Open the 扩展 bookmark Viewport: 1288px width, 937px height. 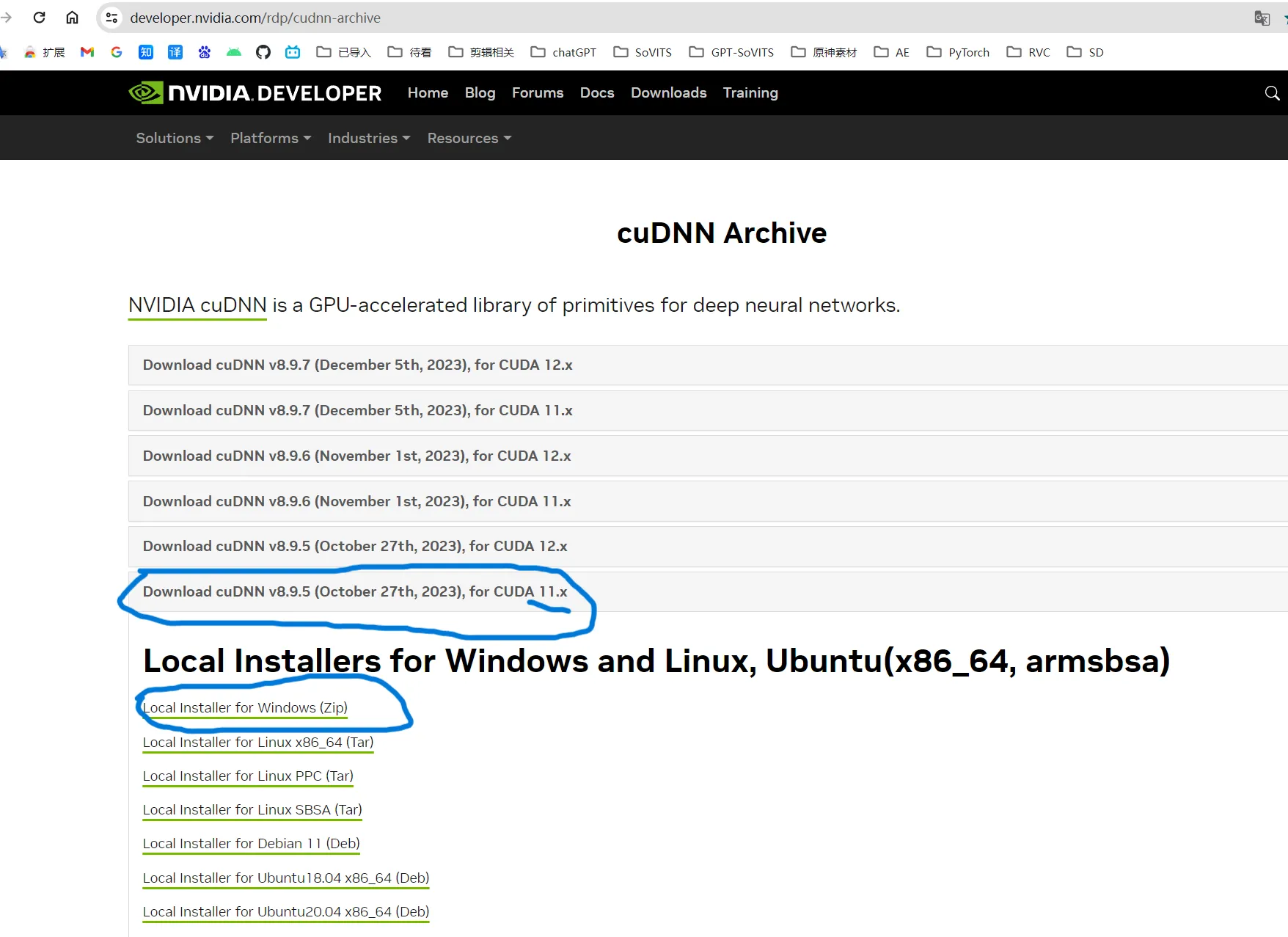pos(45,52)
